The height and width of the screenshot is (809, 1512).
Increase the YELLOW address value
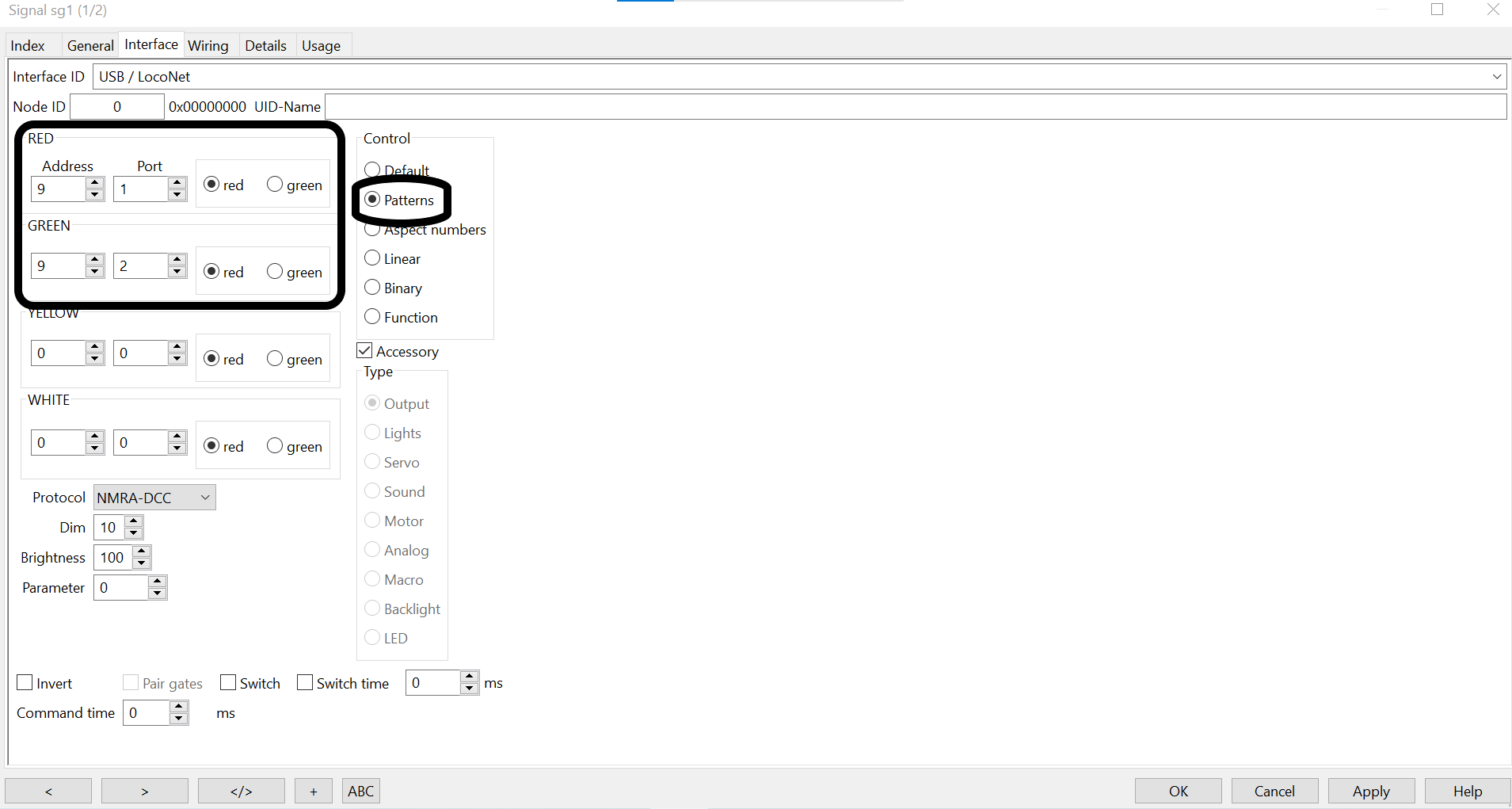pyautogui.click(x=95, y=347)
